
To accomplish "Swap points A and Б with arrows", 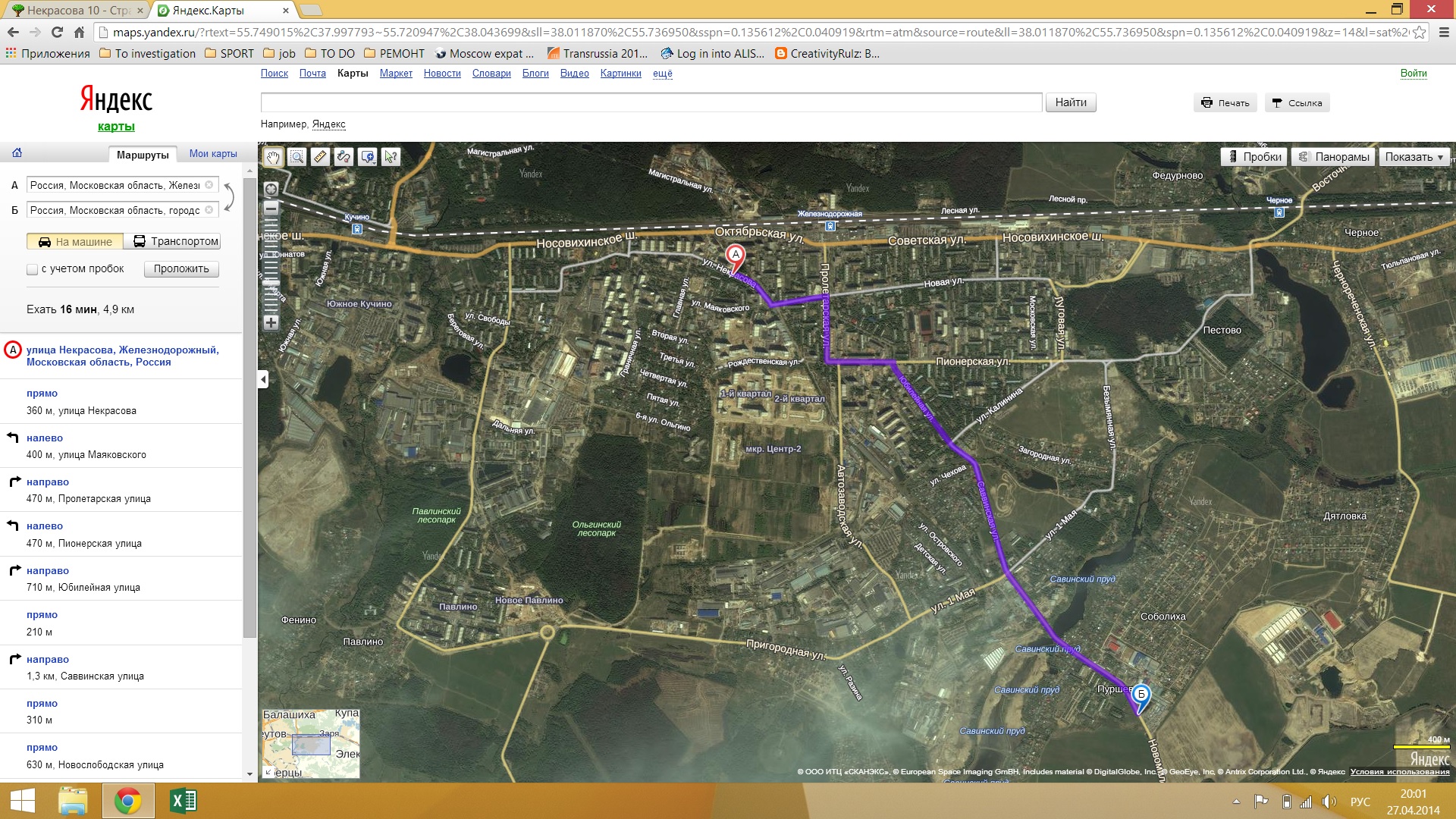I will tap(228, 197).
